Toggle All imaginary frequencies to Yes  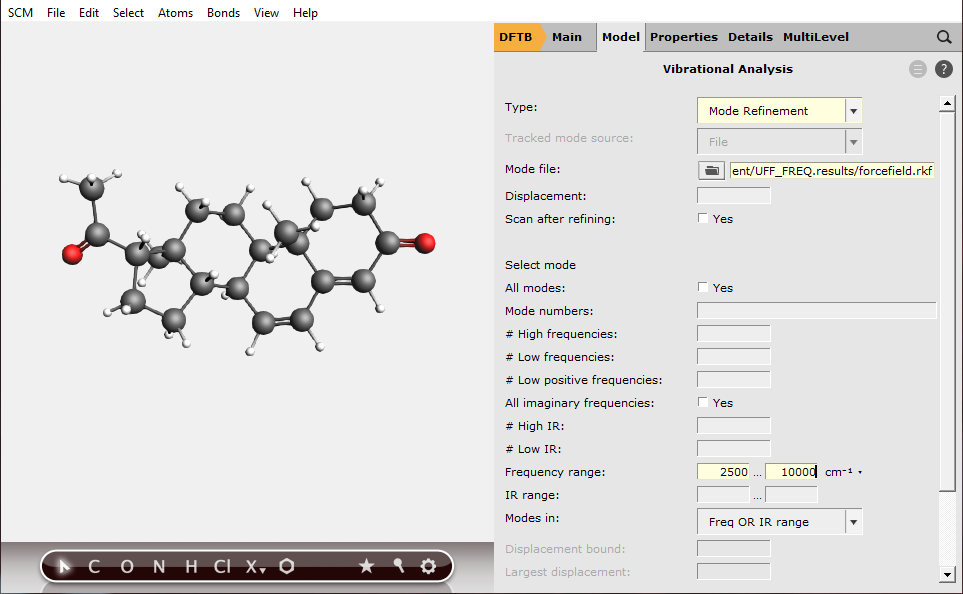[x=702, y=402]
